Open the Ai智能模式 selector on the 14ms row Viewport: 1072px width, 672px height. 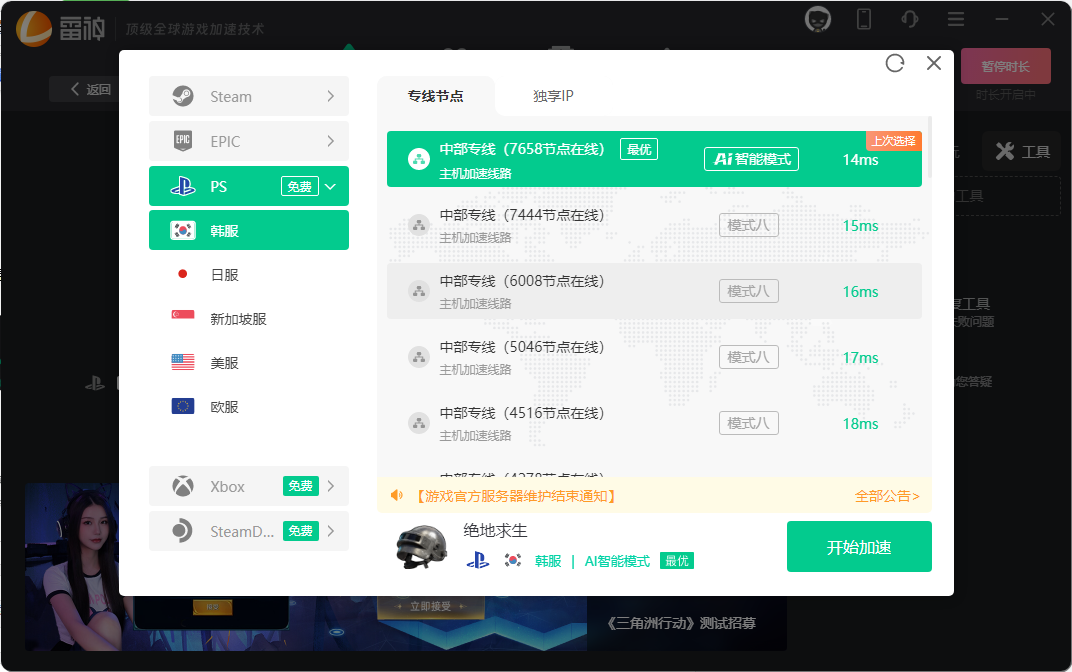(x=751, y=159)
